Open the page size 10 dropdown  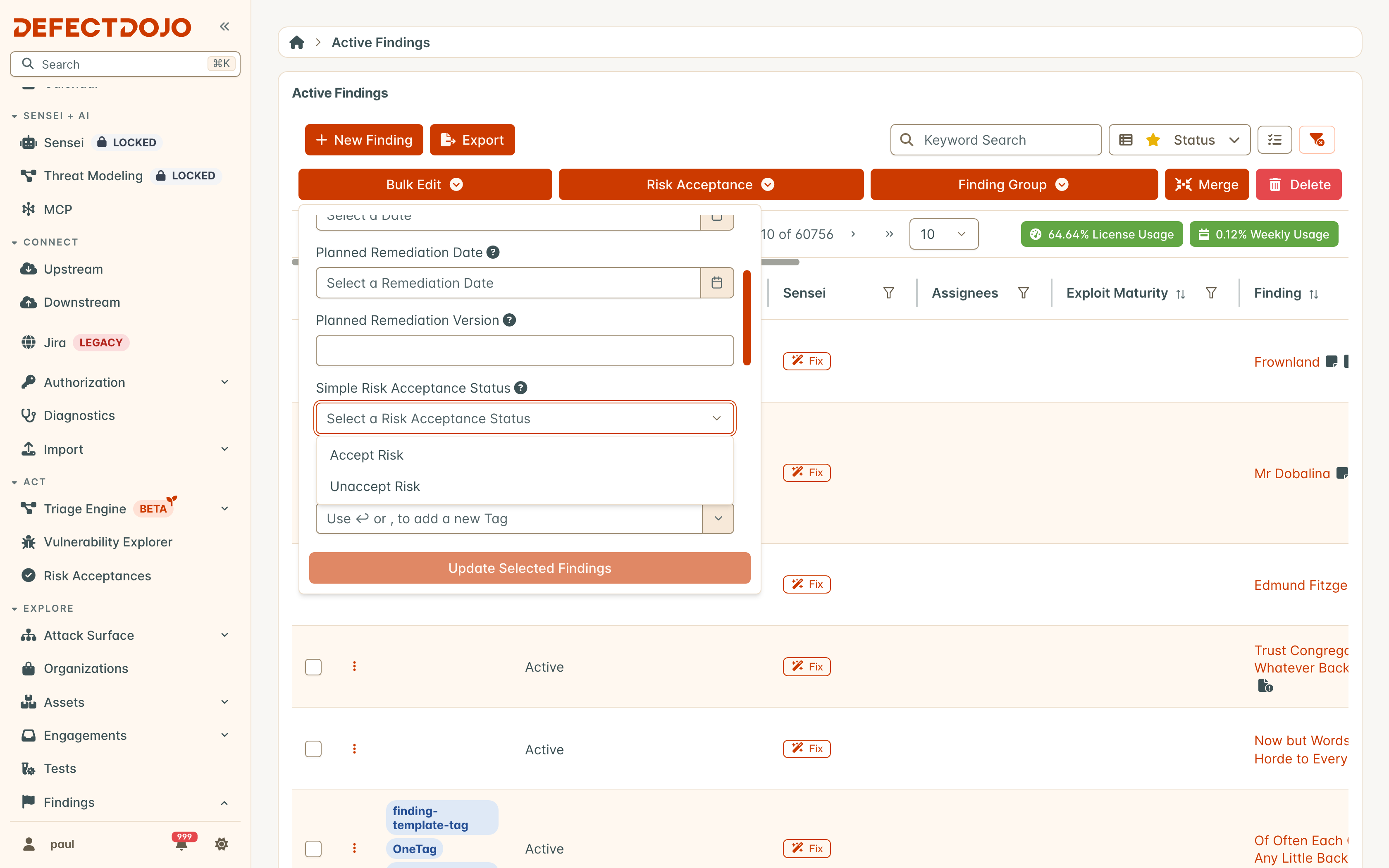944,234
